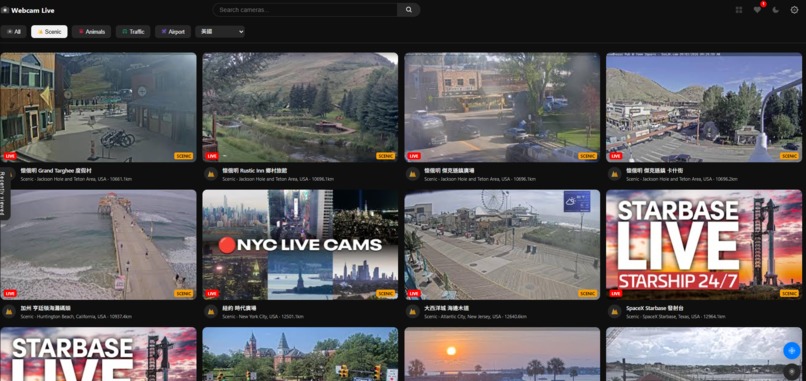Click the 傑克遜鎮 卡什街 camera title
Image resolution: width=806 pixels, height=381 pixels.
click(654, 170)
